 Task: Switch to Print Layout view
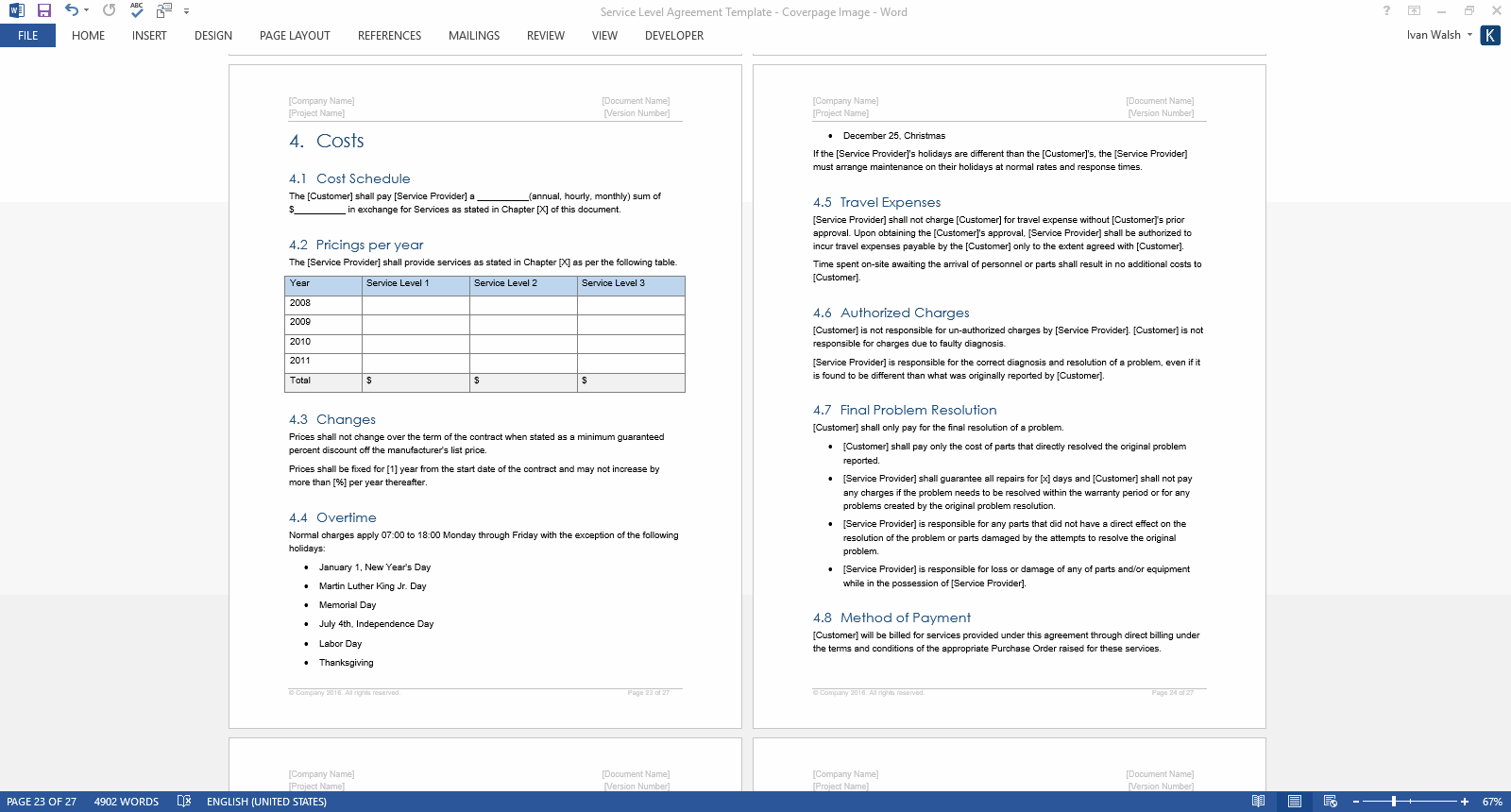tap(1295, 802)
